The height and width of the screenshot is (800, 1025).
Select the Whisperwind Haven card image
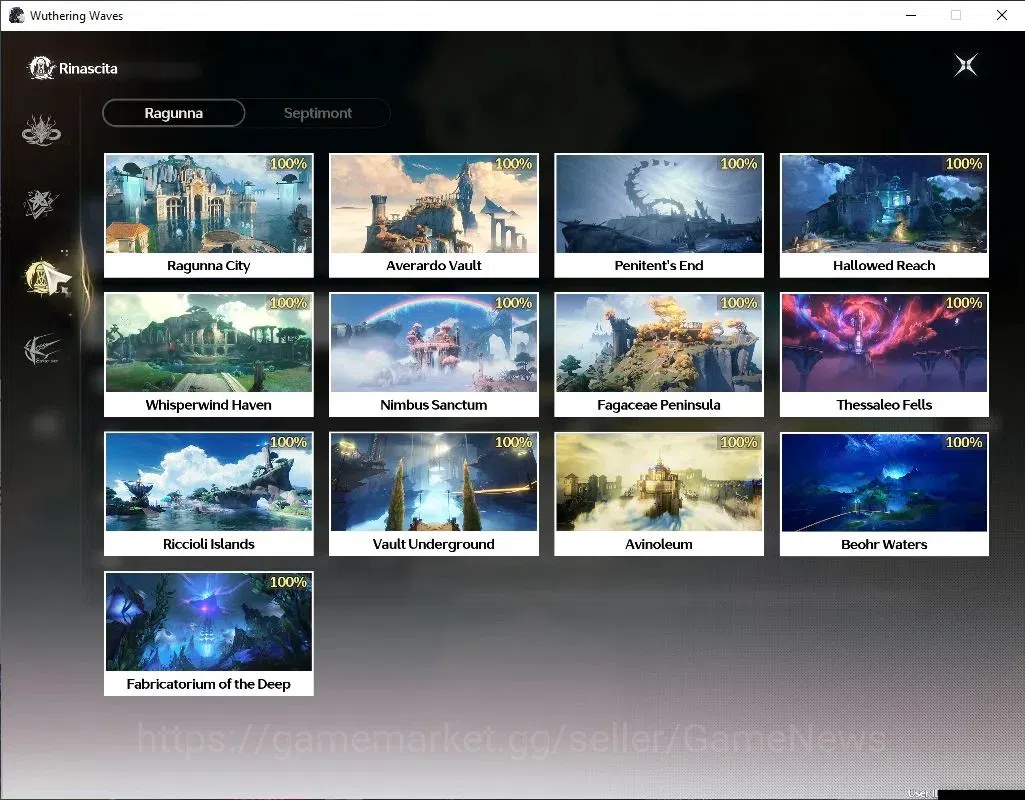(209, 343)
